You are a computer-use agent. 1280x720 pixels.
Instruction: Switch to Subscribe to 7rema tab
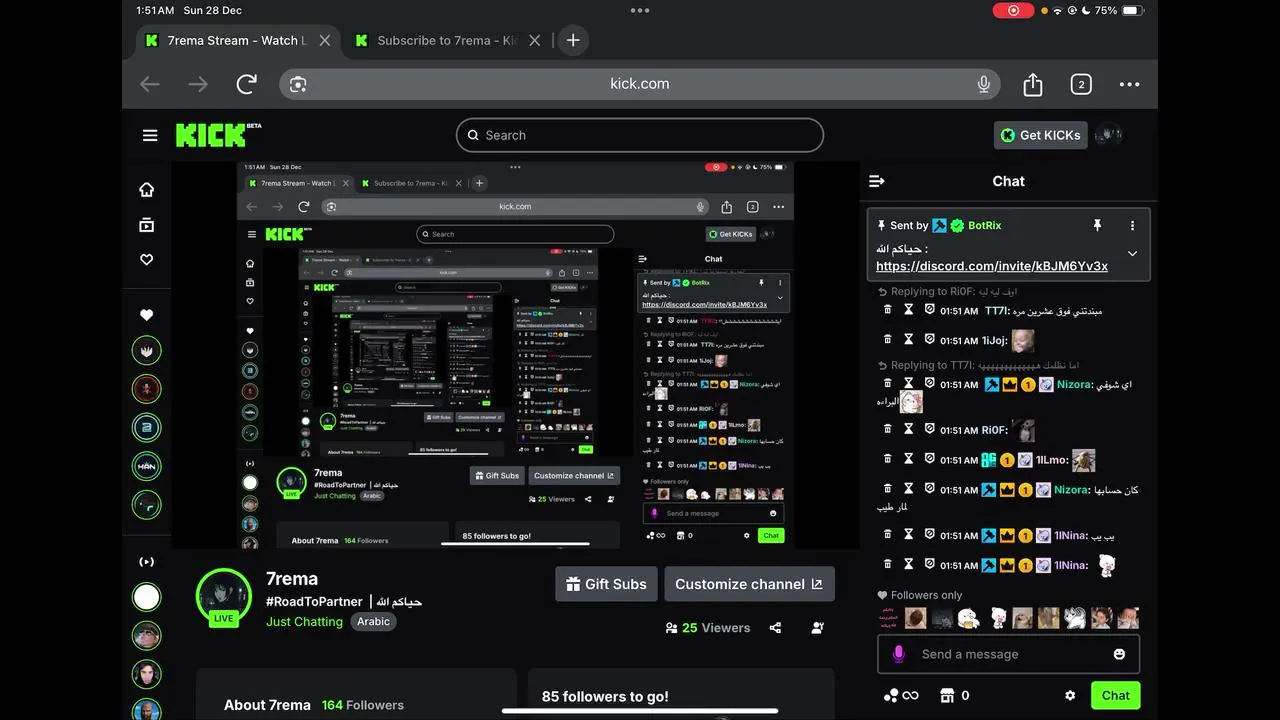click(x=447, y=40)
